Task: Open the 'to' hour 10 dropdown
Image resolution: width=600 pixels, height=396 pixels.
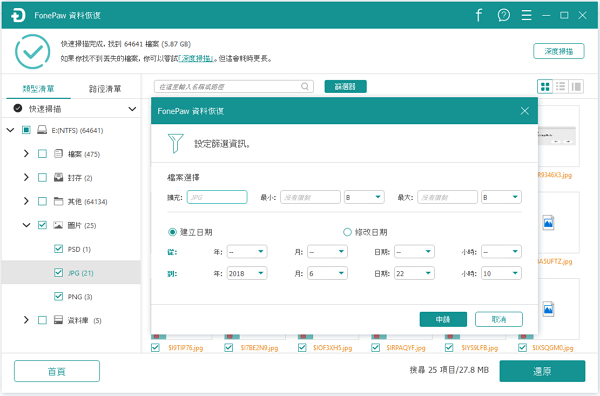Action: 501,273
